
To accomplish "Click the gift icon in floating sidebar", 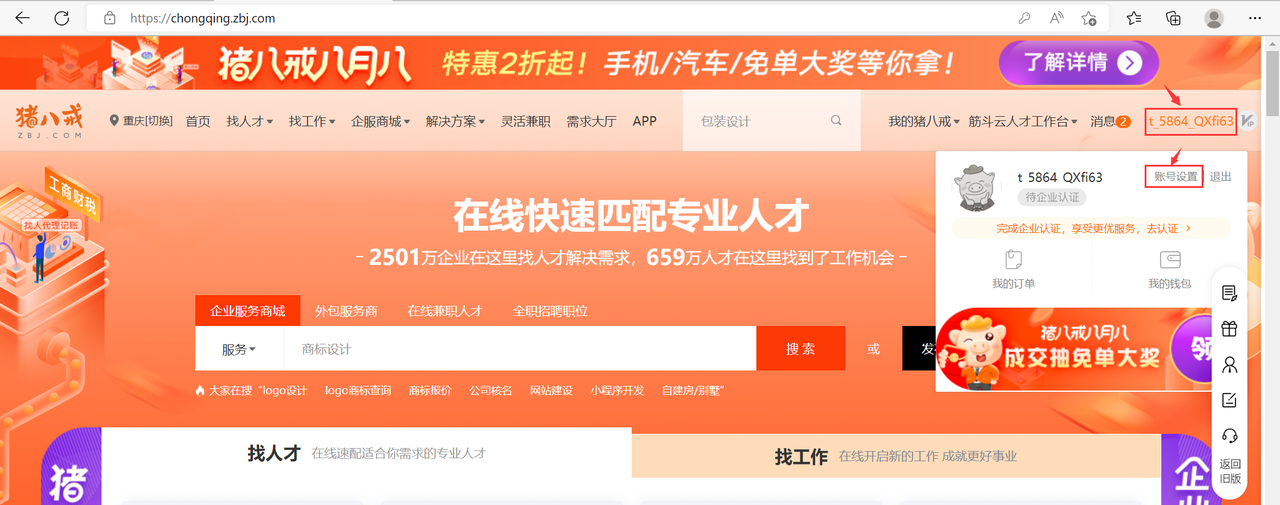I will point(1230,328).
